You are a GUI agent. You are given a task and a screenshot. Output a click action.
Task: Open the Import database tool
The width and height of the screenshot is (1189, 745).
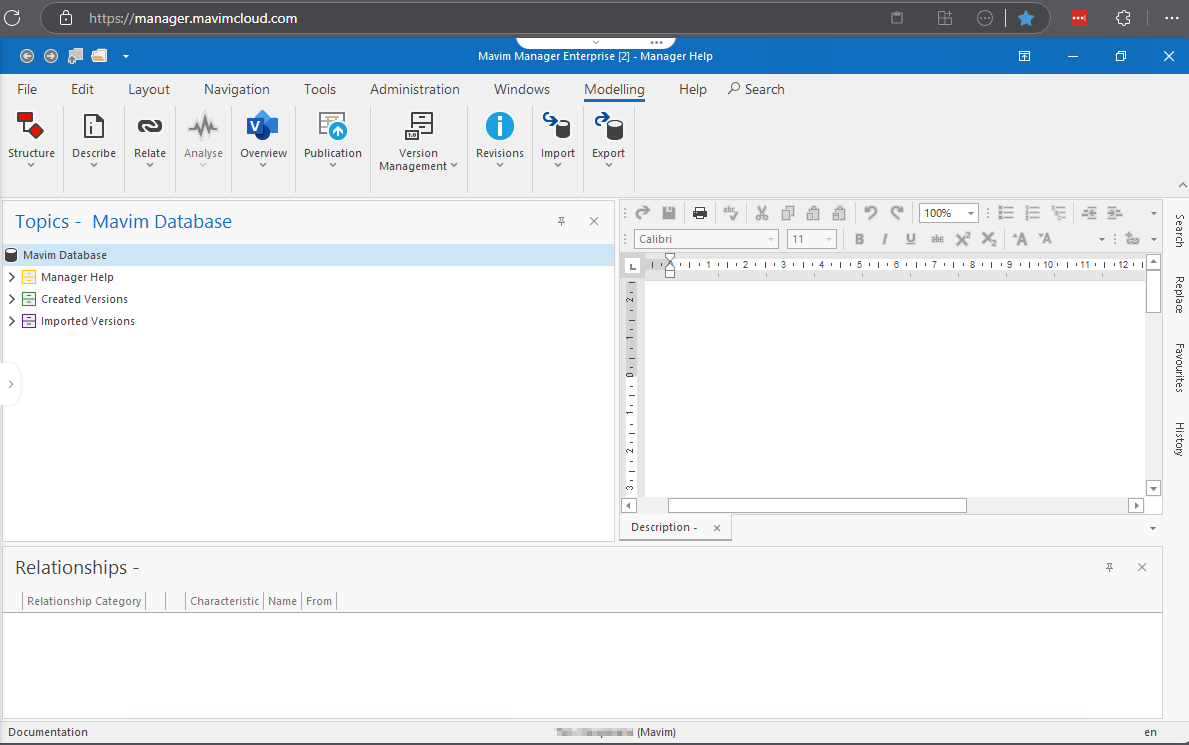(558, 138)
